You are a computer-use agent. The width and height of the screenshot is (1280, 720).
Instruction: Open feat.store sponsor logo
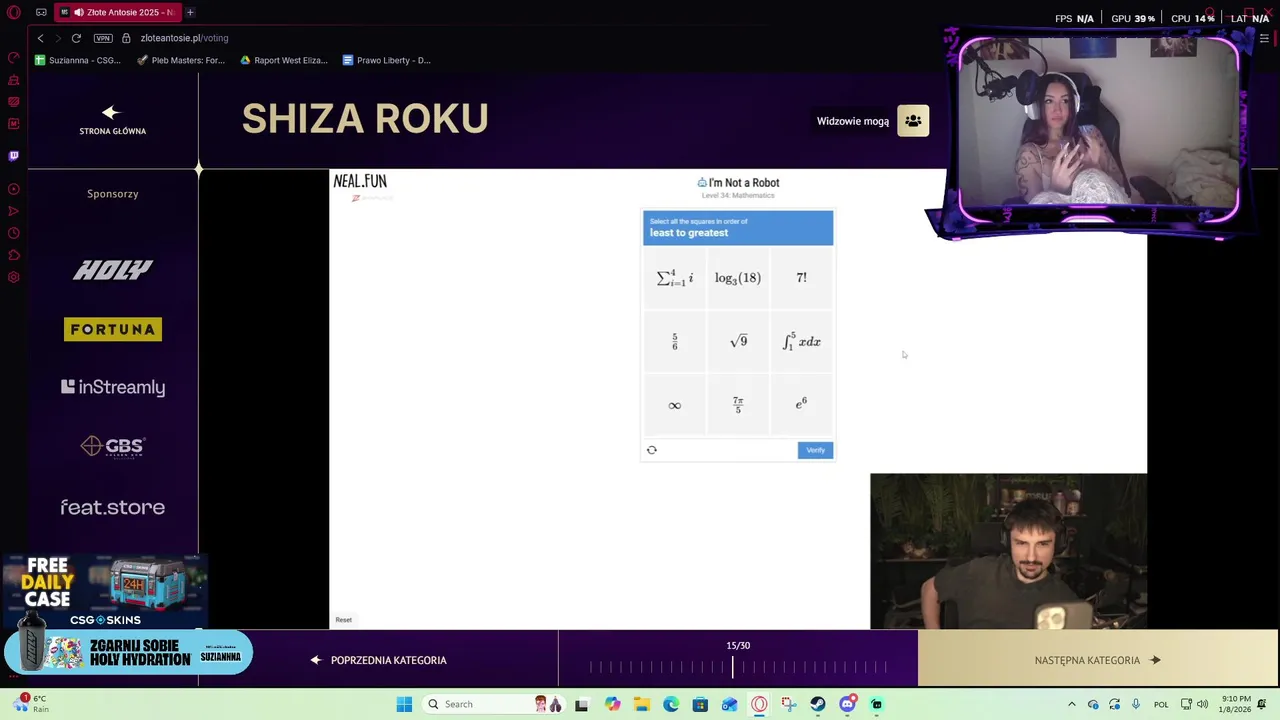(112, 507)
